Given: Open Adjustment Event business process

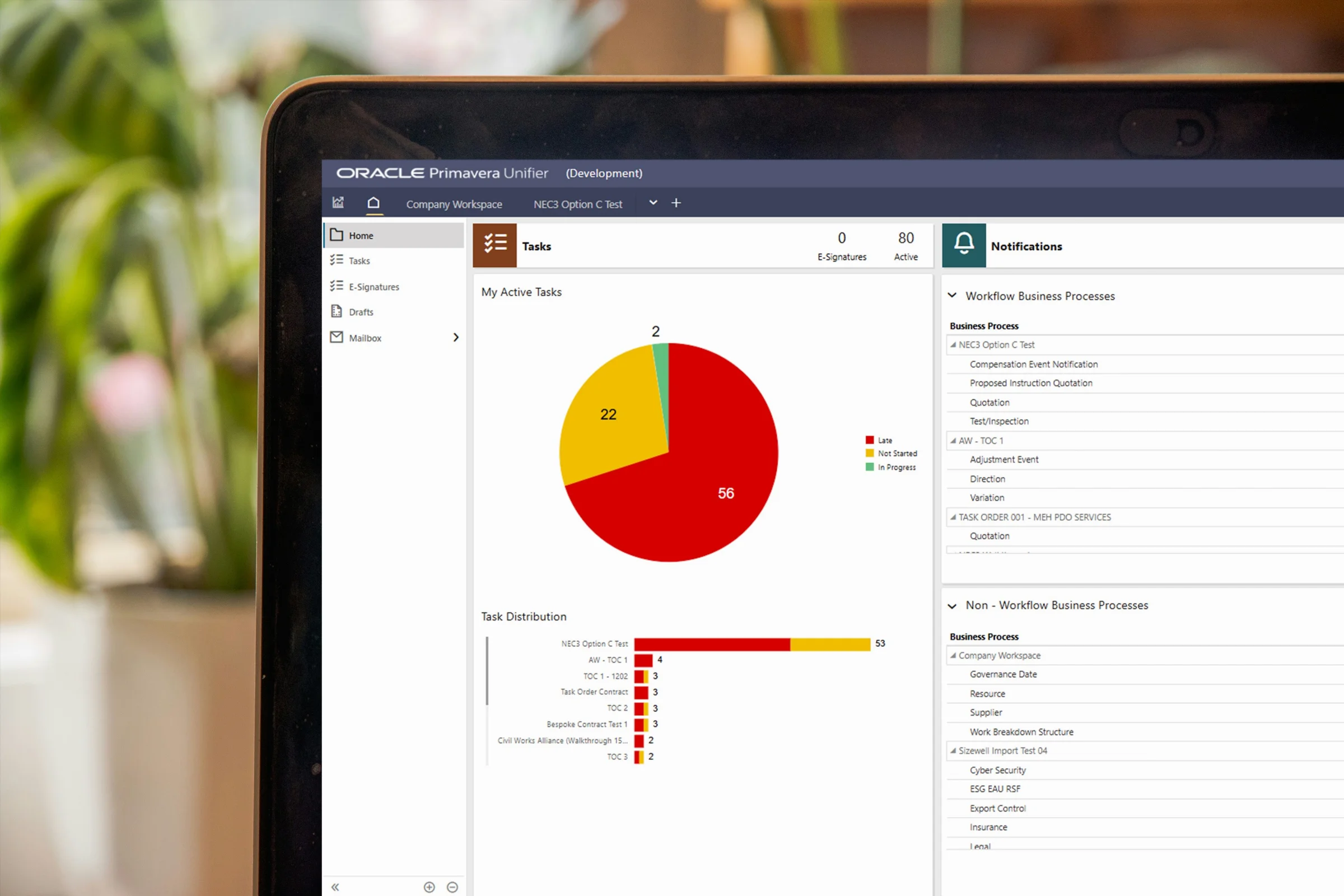Looking at the screenshot, I should tap(1004, 459).
